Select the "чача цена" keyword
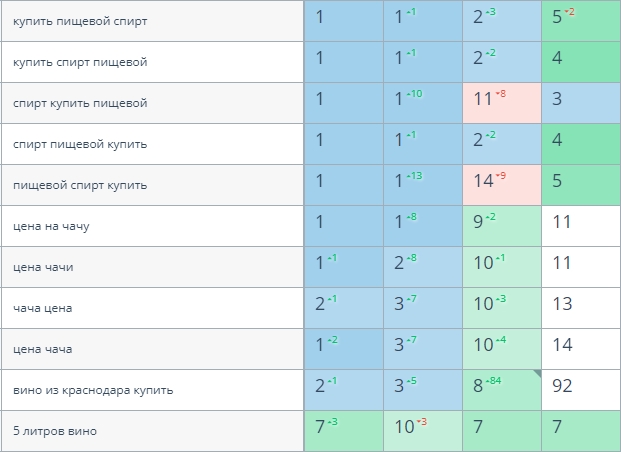 click(43, 308)
